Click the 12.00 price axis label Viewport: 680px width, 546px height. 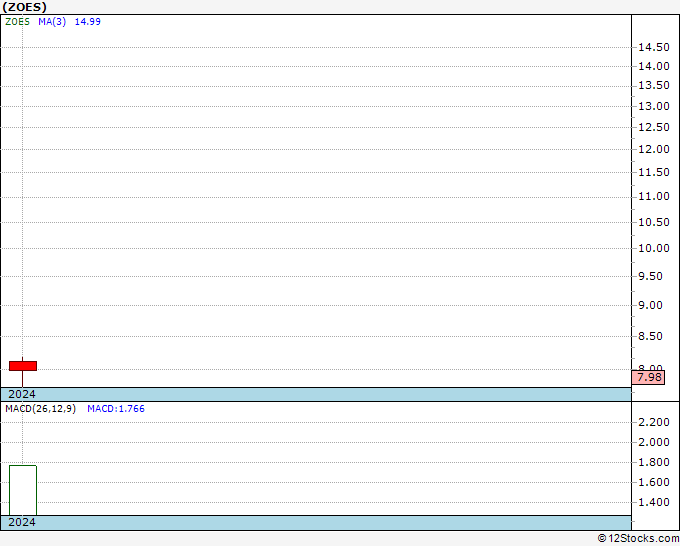[x=654, y=149]
